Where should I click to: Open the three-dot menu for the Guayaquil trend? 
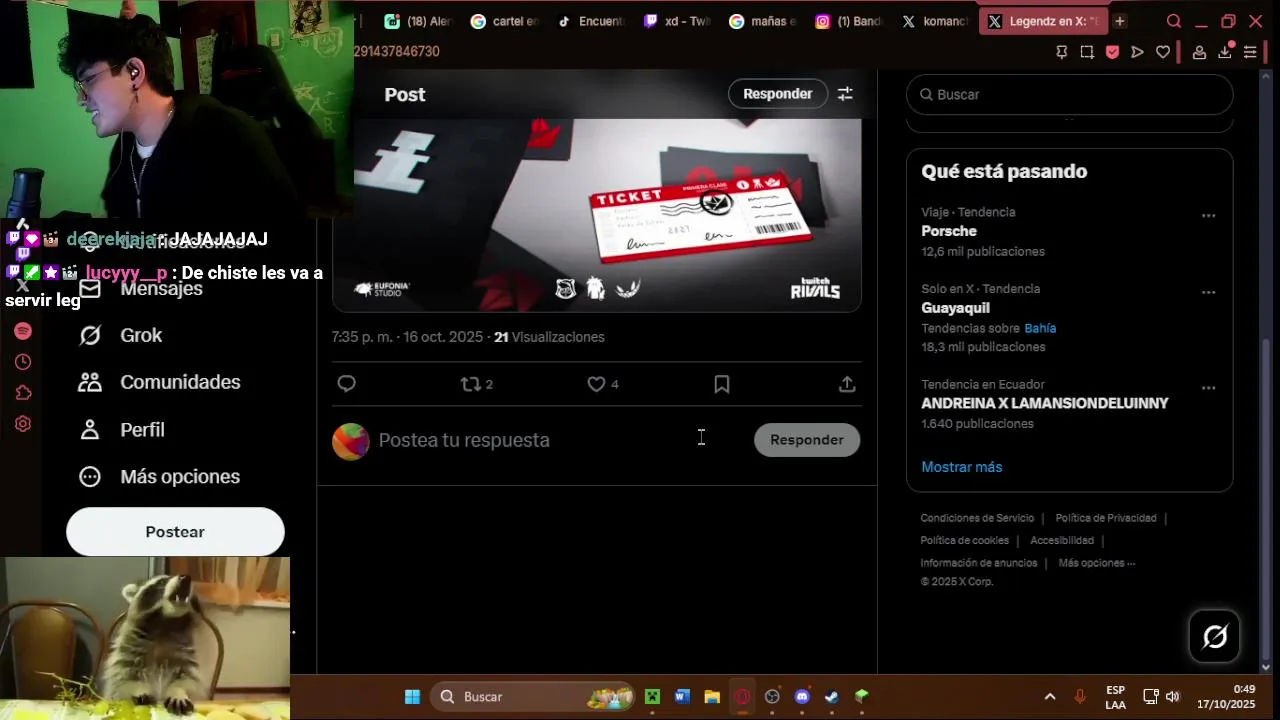(1208, 293)
